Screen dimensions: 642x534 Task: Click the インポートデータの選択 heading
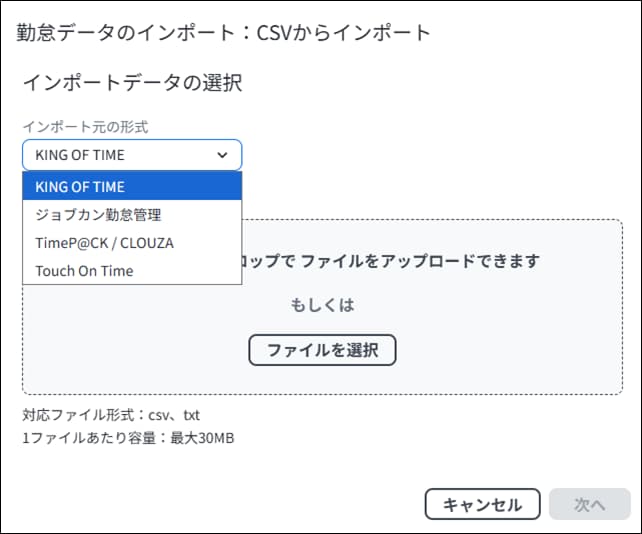pos(132,83)
